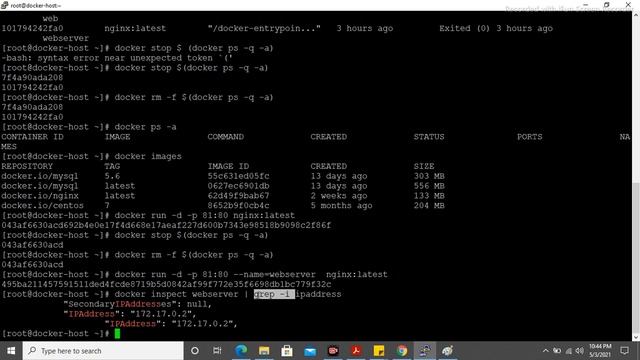Open the battery status tray icon
This screenshot has width=640, height=360.
click(557, 351)
